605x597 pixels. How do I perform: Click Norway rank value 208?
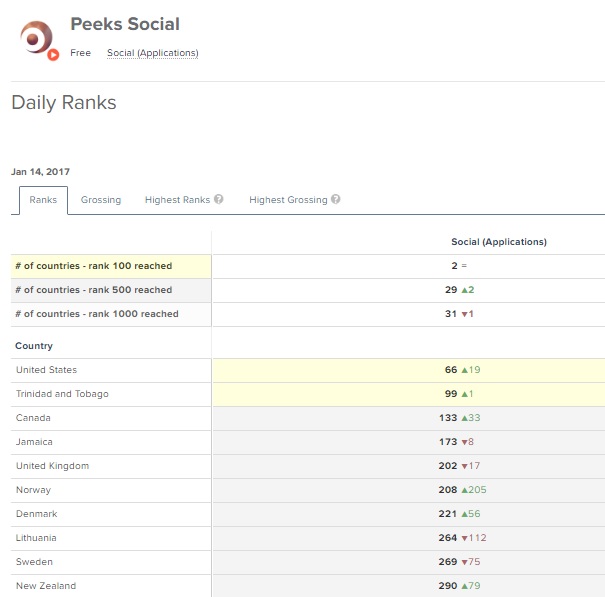(x=448, y=490)
